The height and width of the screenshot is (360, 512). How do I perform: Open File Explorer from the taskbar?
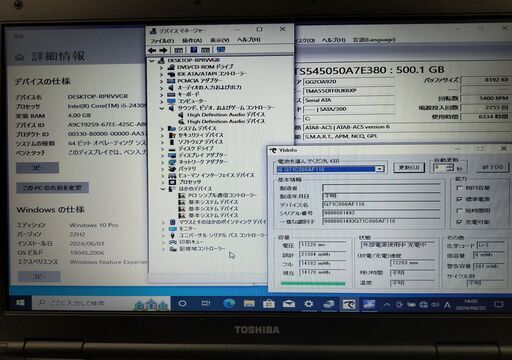tap(249, 304)
